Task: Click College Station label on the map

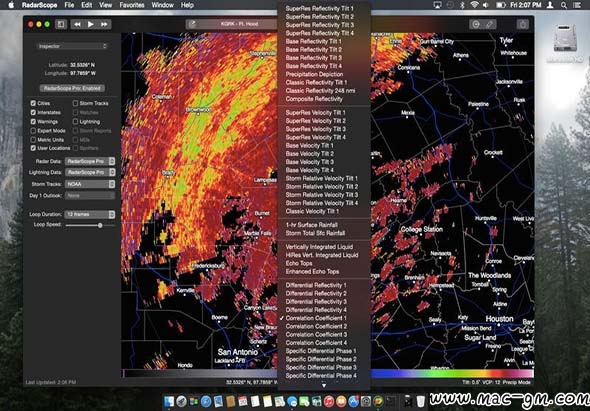Action: pyautogui.click(x=421, y=229)
